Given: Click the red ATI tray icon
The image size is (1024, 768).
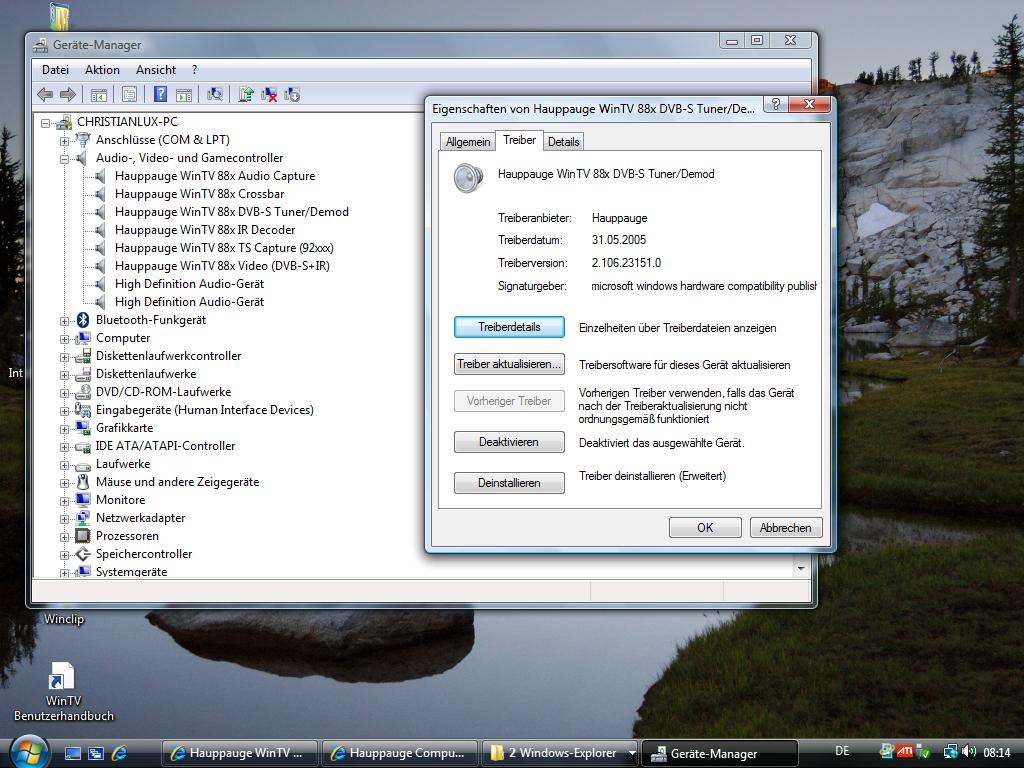Looking at the screenshot, I should click(x=905, y=752).
